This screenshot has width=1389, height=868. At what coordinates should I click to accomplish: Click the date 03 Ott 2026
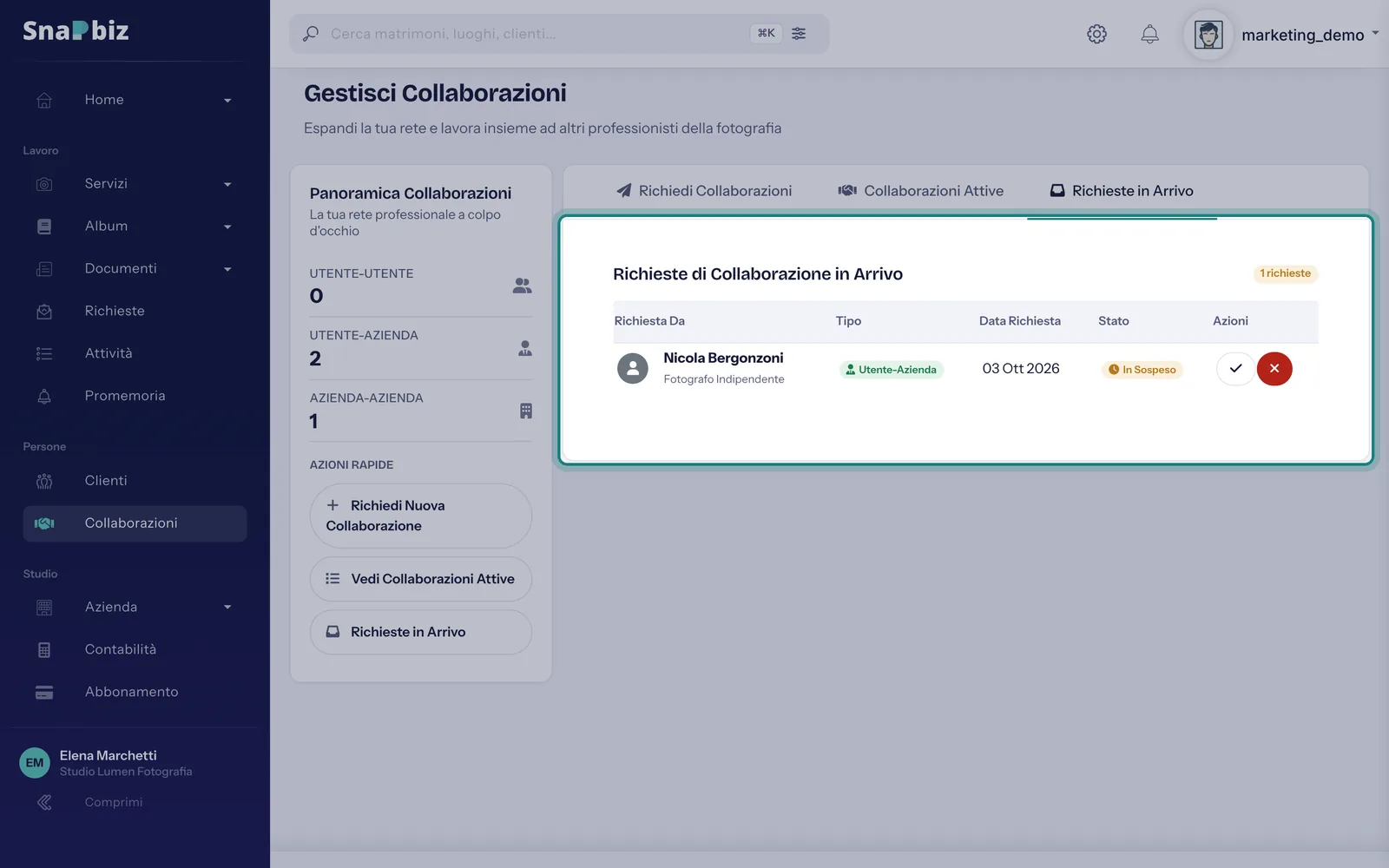(x=1021, y=369)
